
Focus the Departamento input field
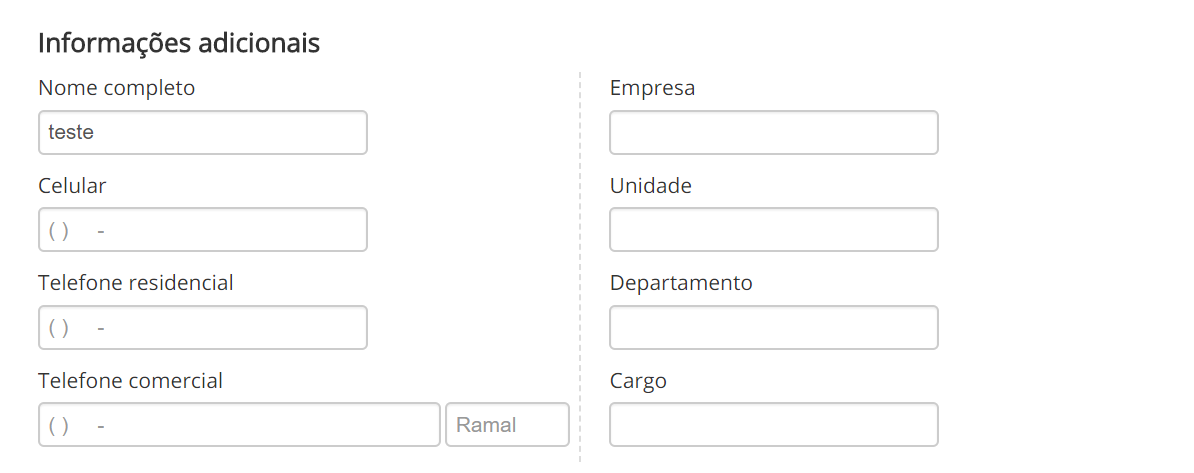(x=773, y=328)
